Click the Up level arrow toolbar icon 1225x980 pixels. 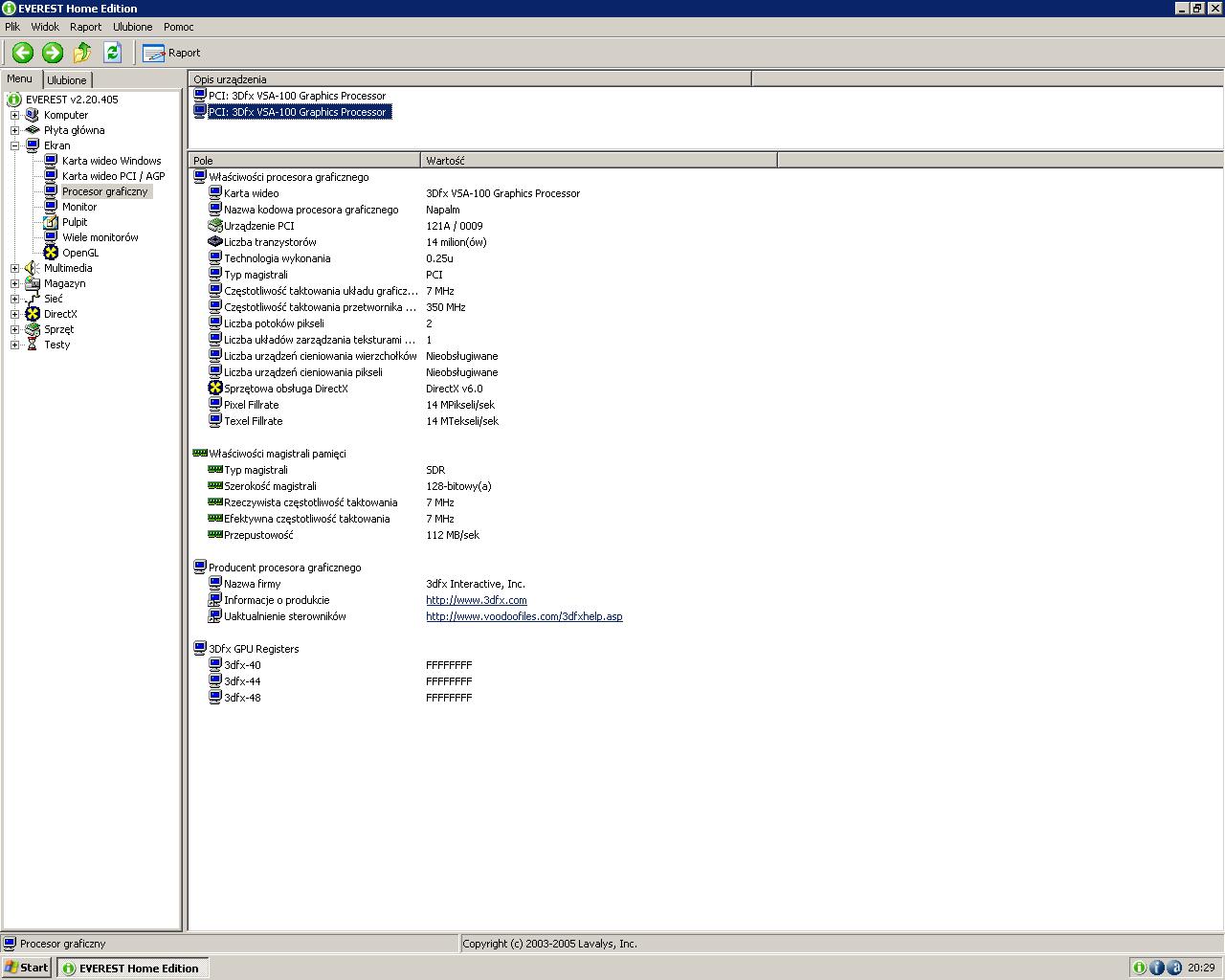[x=82, y=53]
